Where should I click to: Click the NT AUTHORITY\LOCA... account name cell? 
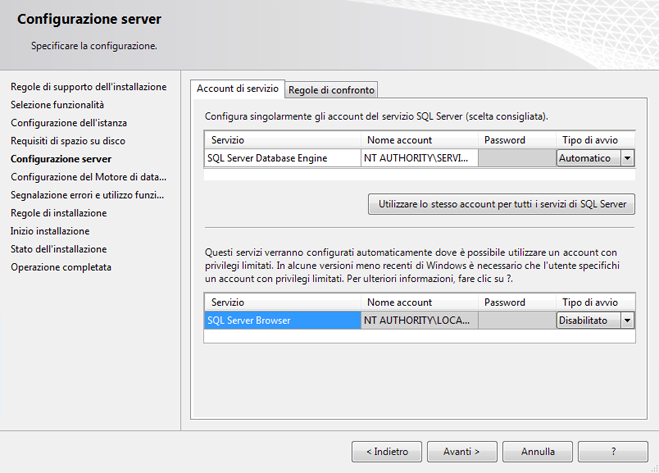419,320
